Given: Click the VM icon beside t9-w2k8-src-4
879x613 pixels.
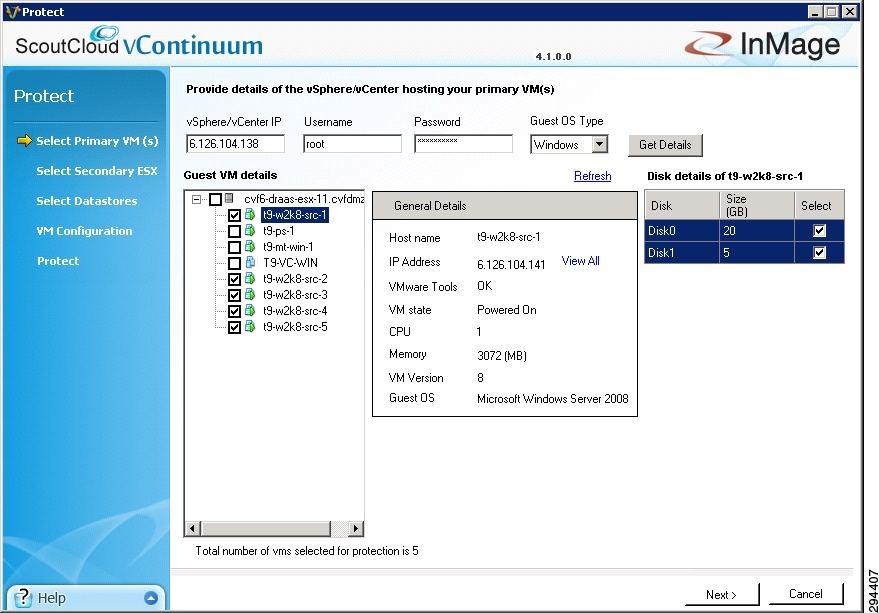Looking at the screenshot, I should point(251,311).
